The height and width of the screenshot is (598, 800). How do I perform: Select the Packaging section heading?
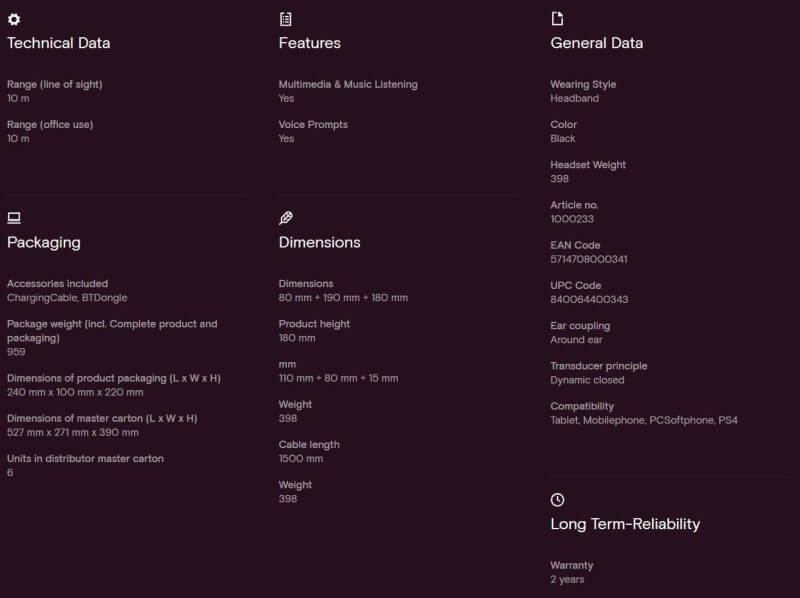coord(44,242)
